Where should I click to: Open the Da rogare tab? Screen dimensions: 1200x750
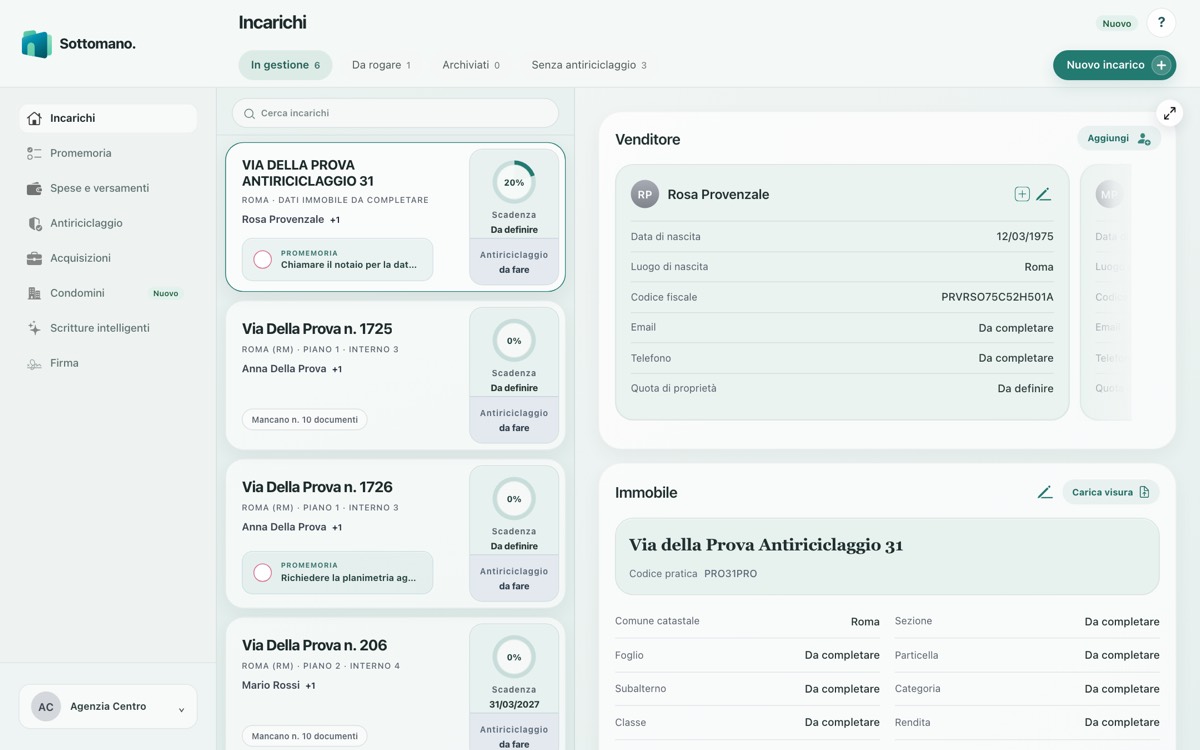click(x=381, y=65)
